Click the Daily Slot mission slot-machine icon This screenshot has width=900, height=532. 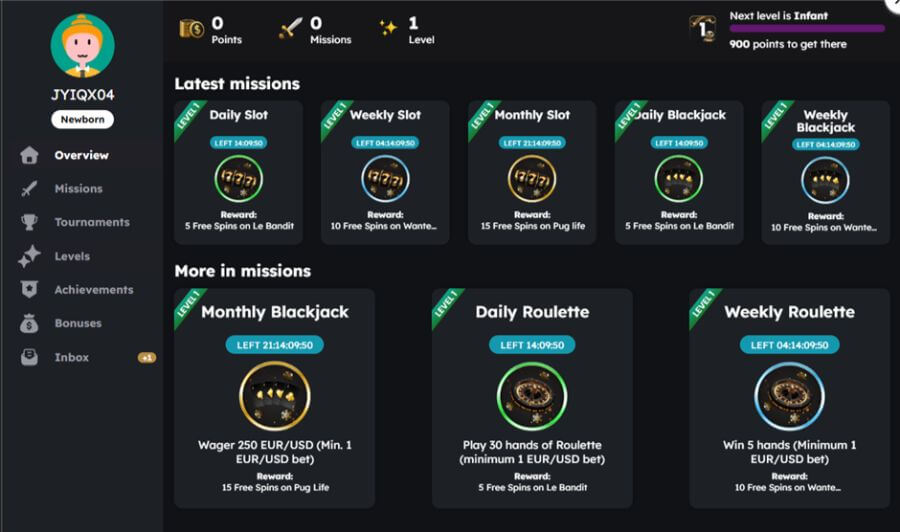(x=239, y=179)
